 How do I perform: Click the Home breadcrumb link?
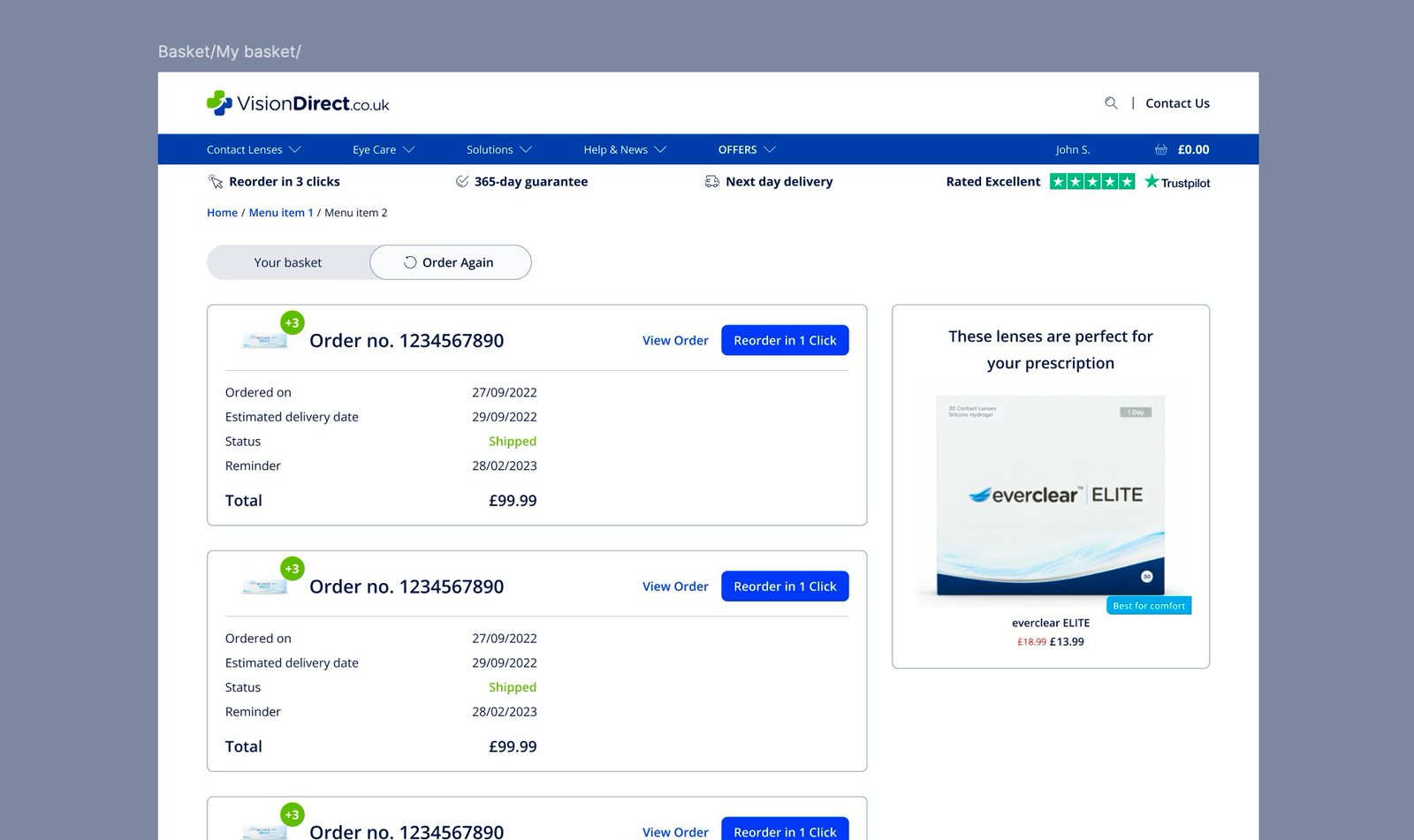click(222, 213)
